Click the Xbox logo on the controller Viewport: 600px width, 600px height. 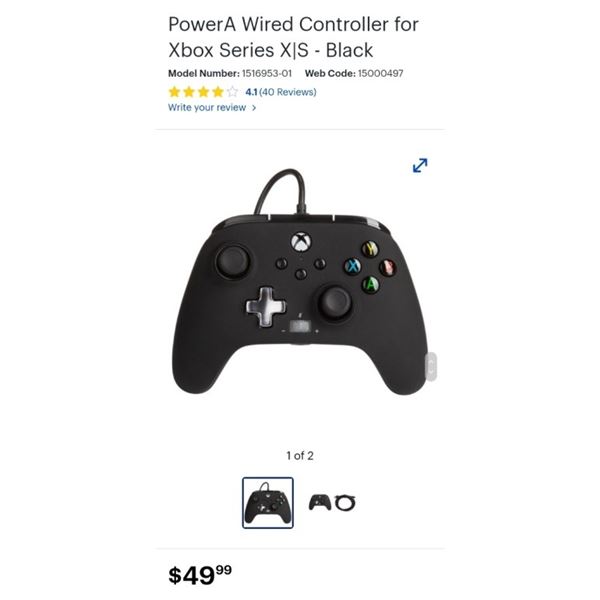[301, 242]
